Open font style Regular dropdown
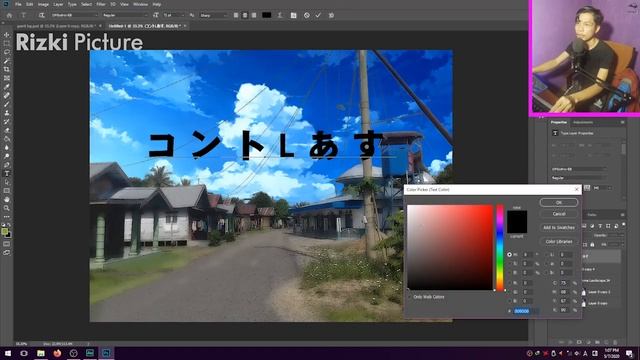The height and width of the screenshot is (360, 640). pyautogui.click(x=125, y=15)
